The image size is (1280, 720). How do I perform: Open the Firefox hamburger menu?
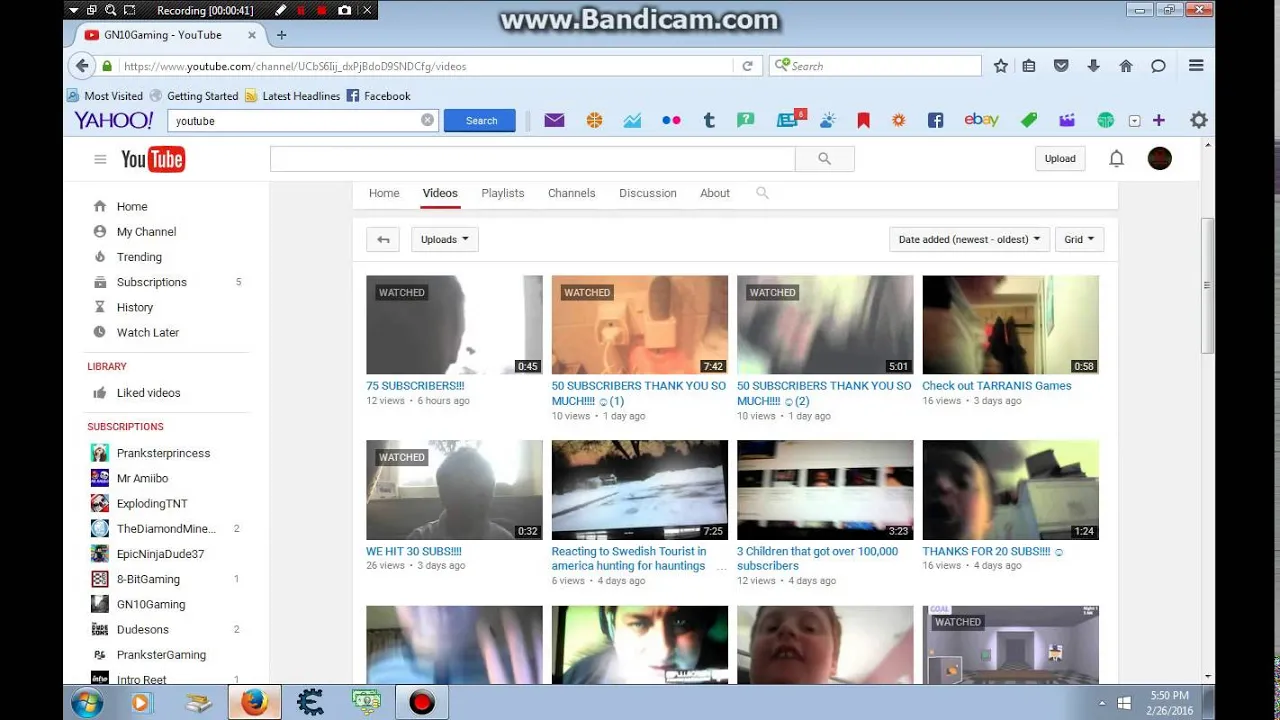pyautogui.click(x=1196, y=66)
